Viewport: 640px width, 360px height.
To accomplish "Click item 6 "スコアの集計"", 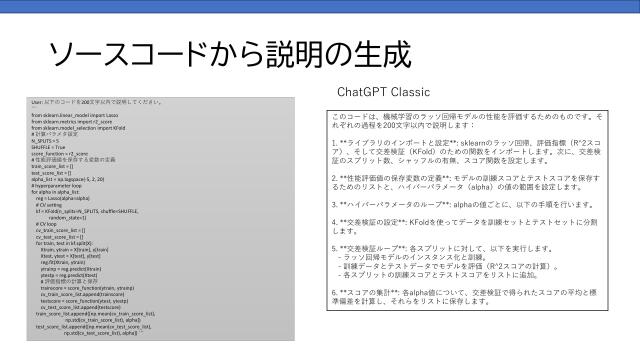I will click(464, 297).
